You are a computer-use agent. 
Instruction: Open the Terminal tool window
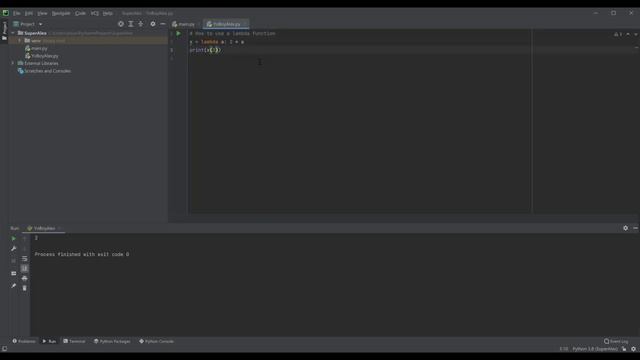point(74,341)
